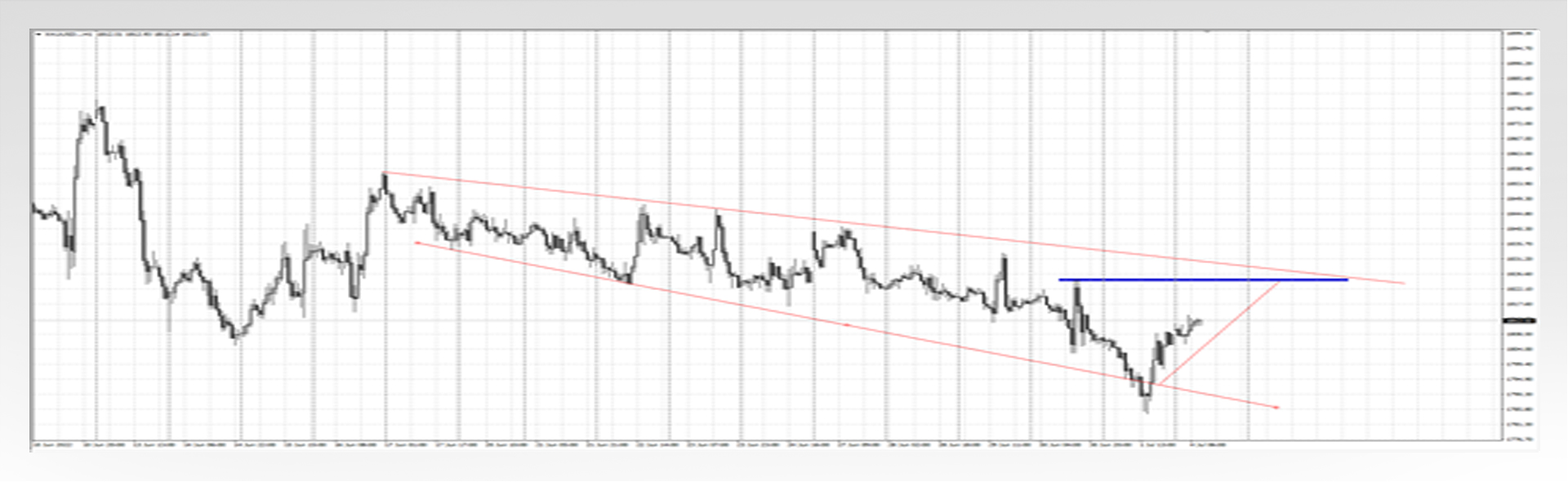Viewport: 1568px width, 482px height.
Task: Click the right end of the blue line
Action: (x=1347, y=280)
